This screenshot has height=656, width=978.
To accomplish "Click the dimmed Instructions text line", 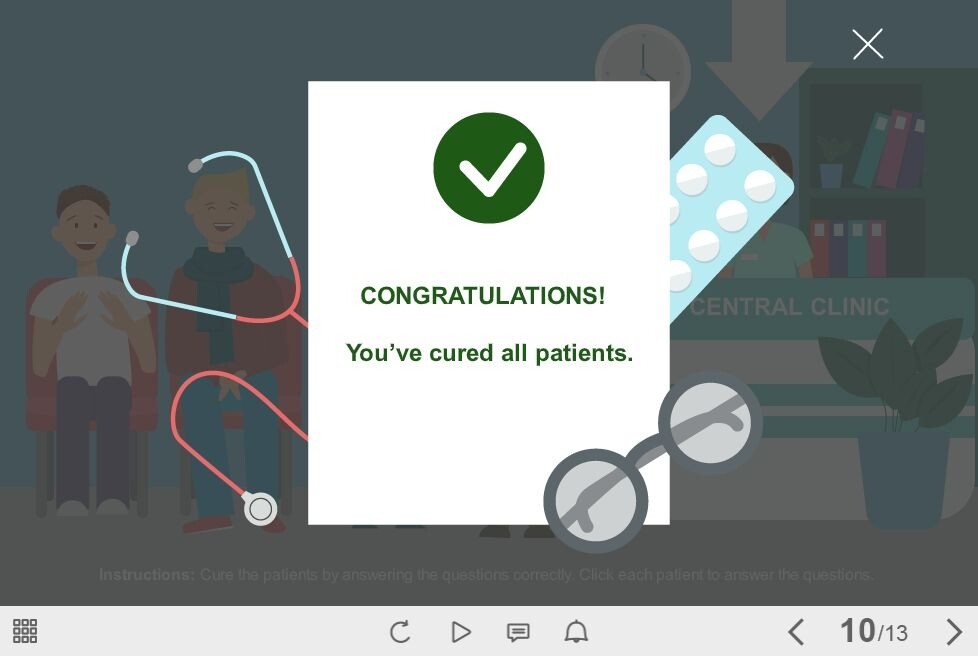I will [x=486, y=575].
